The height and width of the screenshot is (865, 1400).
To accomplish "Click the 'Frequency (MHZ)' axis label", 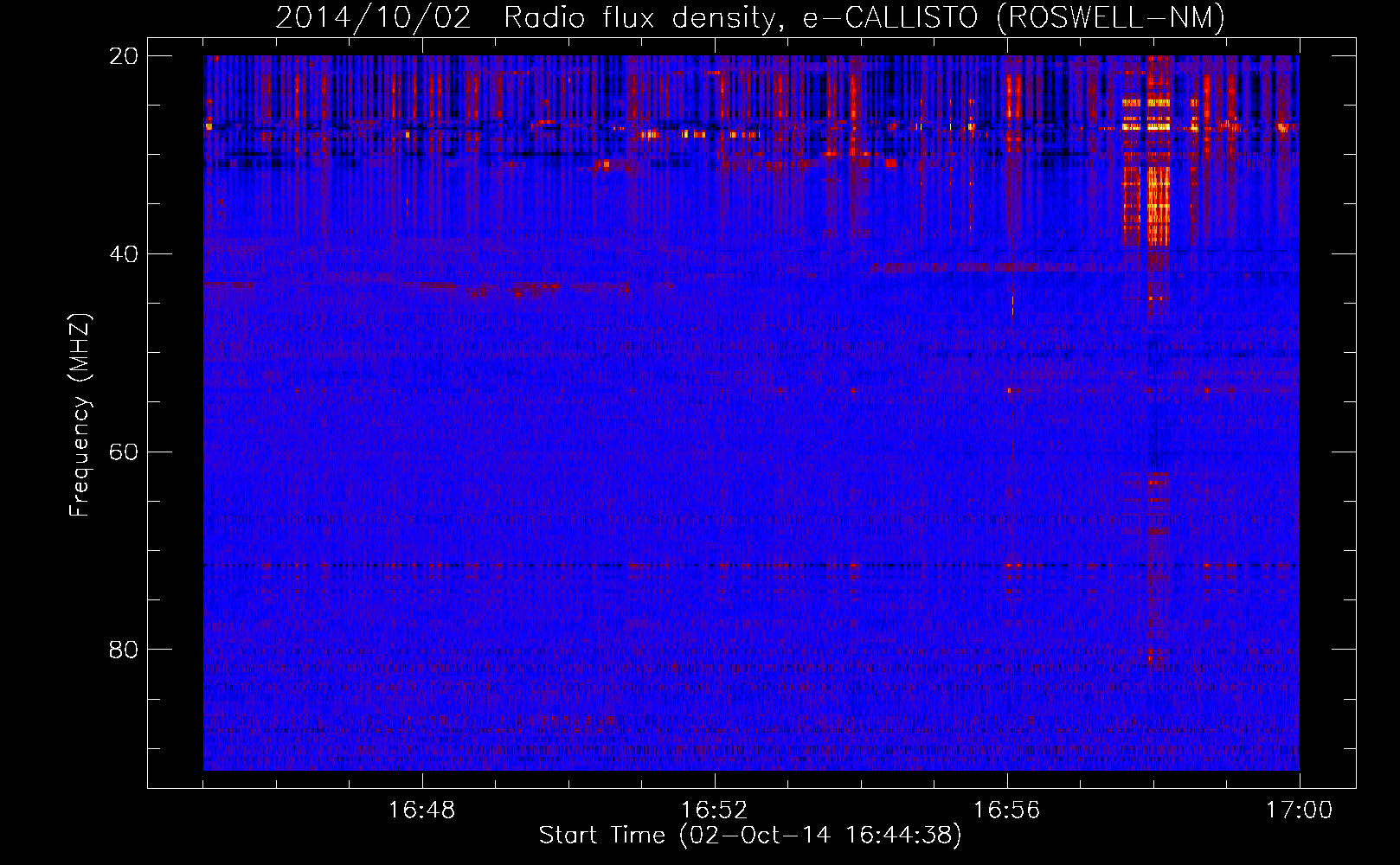I will (x=80, y=415).
